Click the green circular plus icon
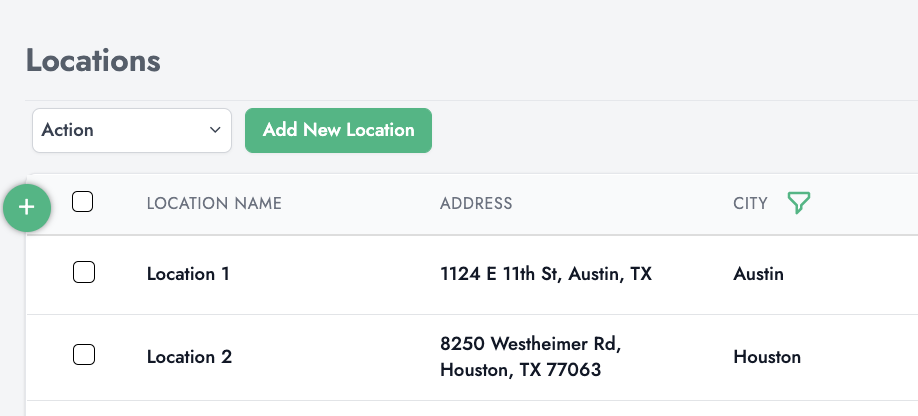Image resolution: width=918 pixels, height=416 pixels. 27,207
